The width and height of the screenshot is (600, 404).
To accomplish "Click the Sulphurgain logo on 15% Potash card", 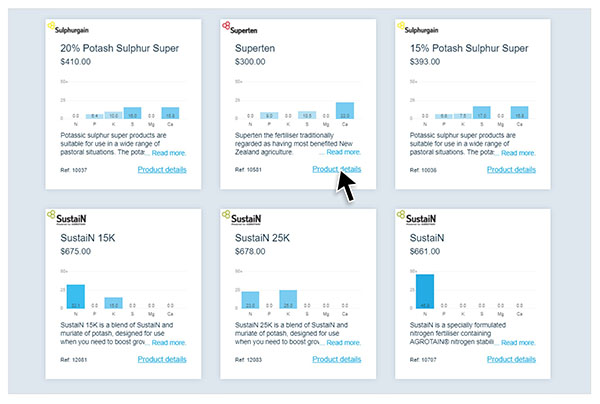I will tap(419, 30).
